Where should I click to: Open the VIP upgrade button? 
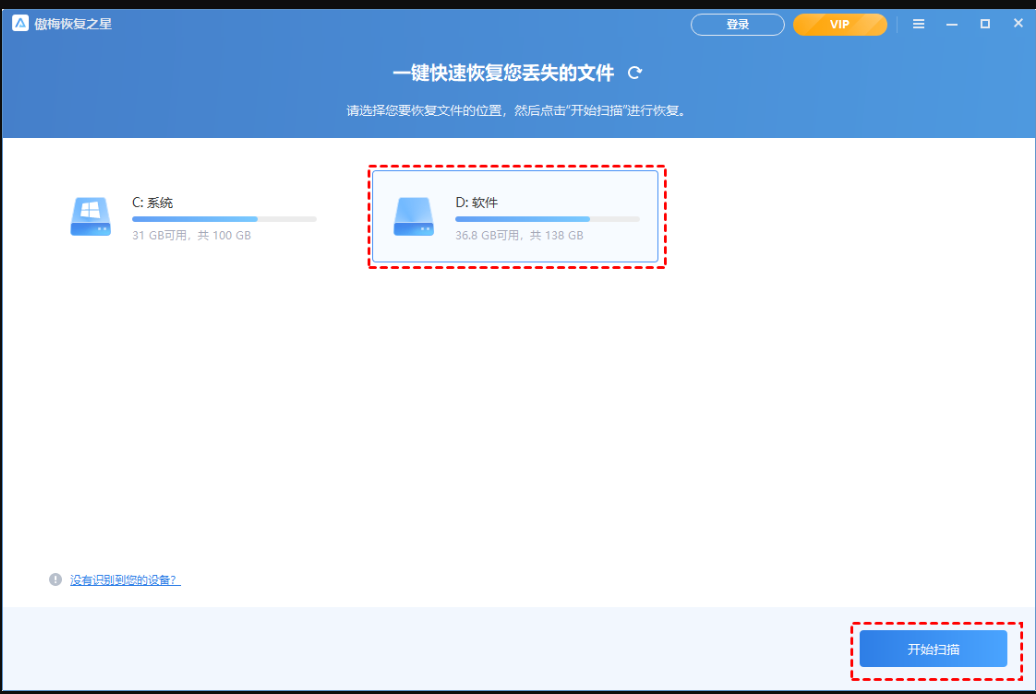(840, 24)
